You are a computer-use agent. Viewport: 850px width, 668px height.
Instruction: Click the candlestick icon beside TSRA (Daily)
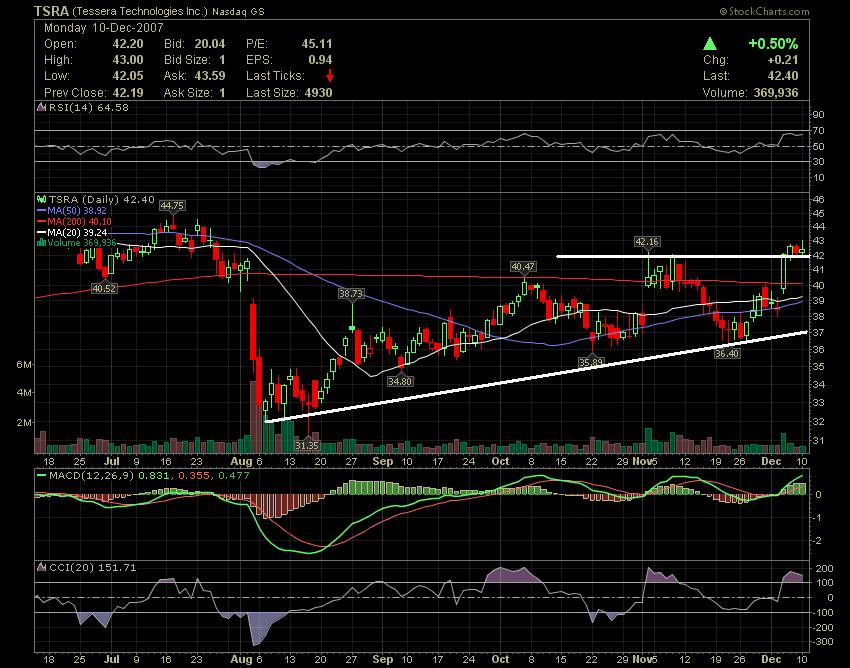tap(42, 200)
